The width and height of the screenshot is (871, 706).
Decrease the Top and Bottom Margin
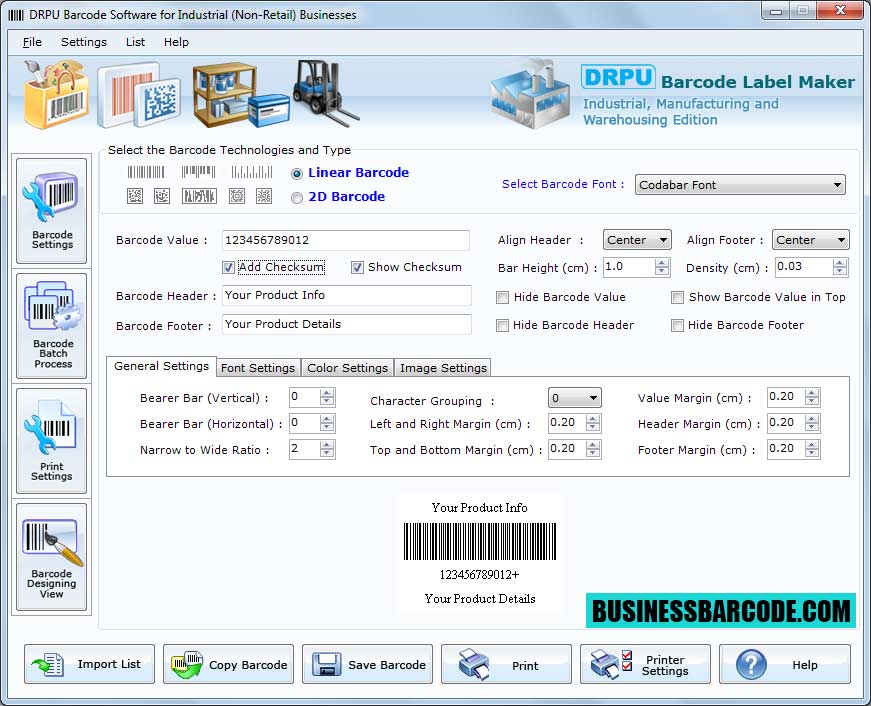click(x=593, y=453)
